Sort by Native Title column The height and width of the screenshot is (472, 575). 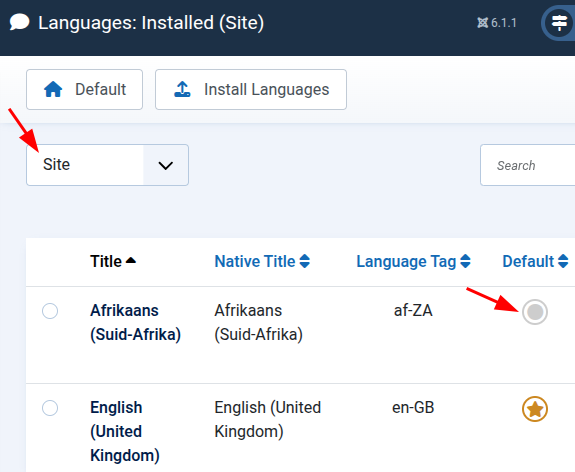click(x=262, y=261)
